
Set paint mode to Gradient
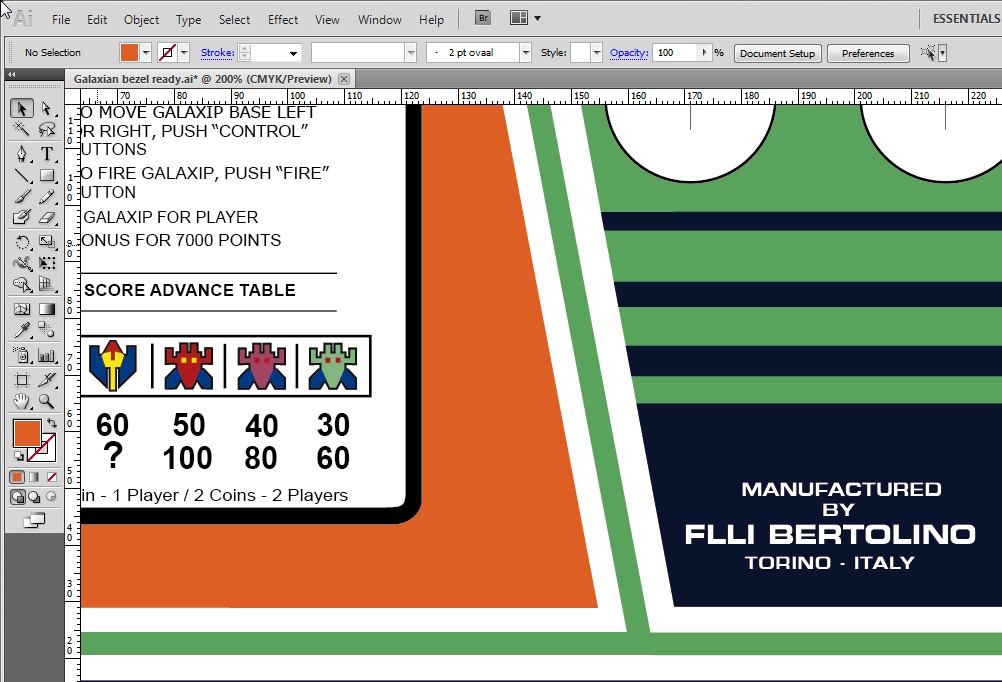tap(35, 477)
